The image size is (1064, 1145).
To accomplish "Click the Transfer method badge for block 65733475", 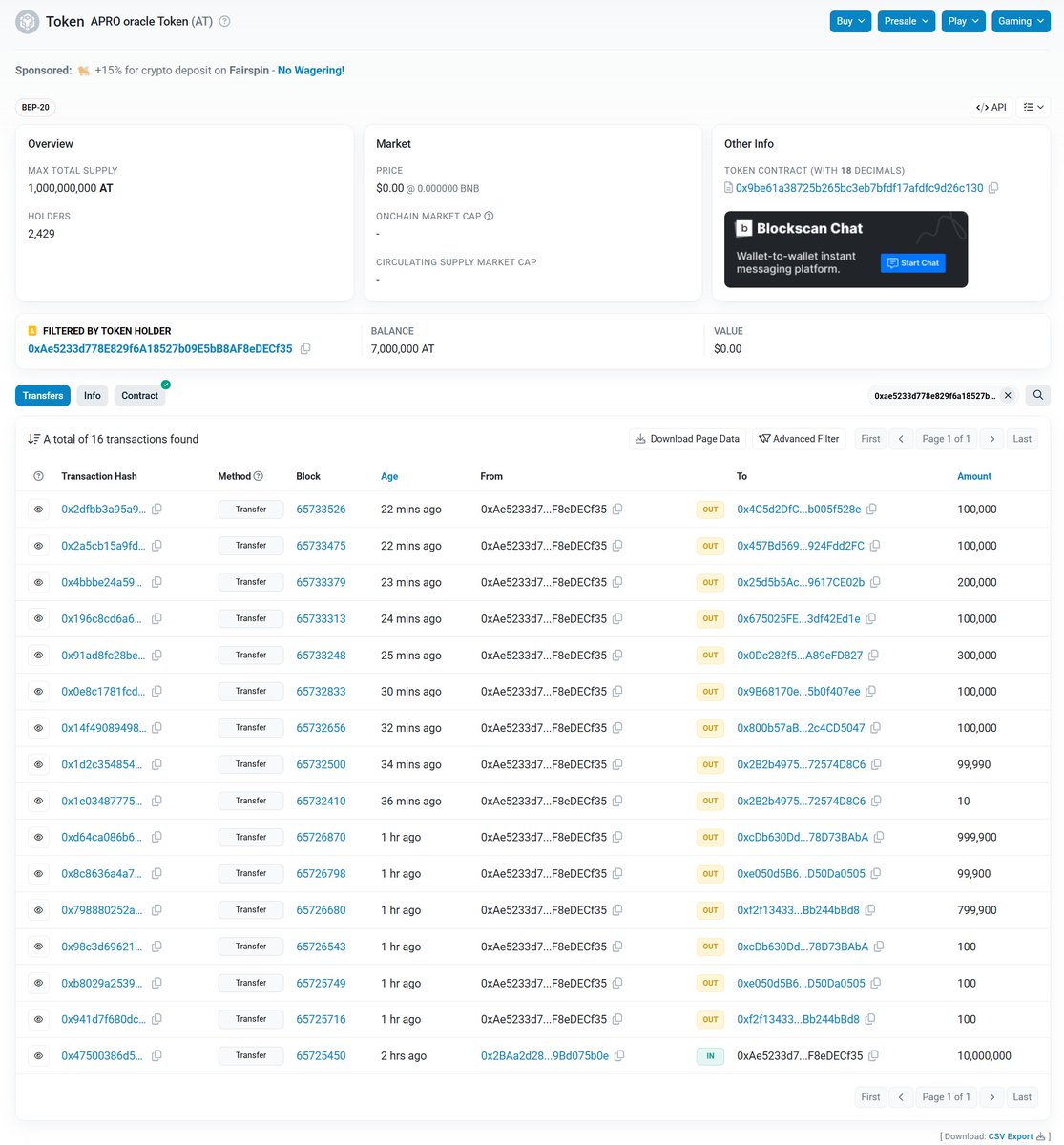I will pos(251,546).
